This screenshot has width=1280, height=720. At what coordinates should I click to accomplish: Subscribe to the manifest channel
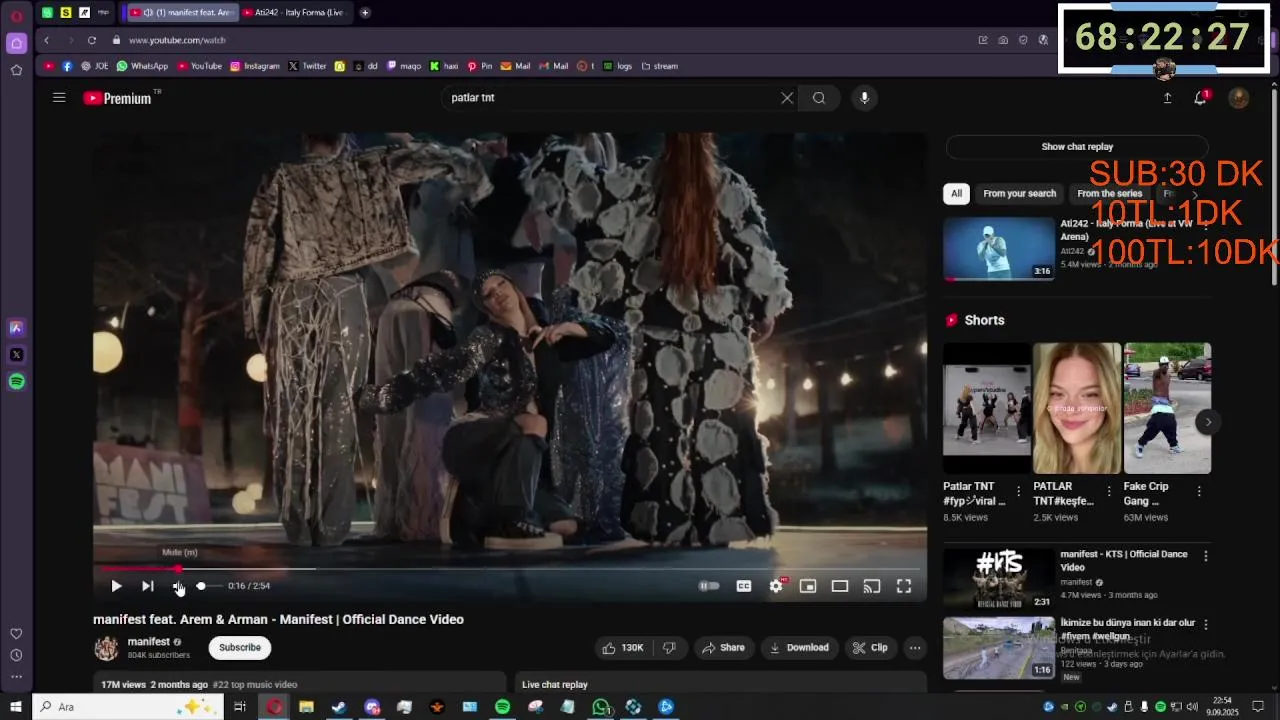tap(240, 647)
